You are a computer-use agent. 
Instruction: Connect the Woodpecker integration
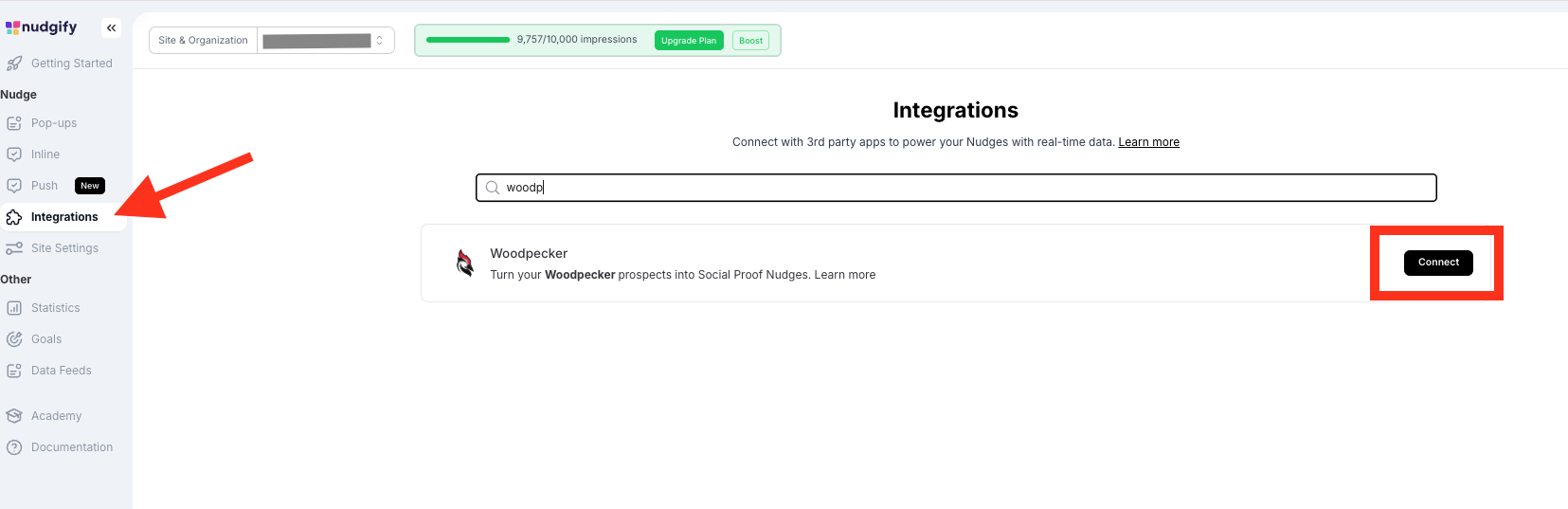(x=1438, y=263)
